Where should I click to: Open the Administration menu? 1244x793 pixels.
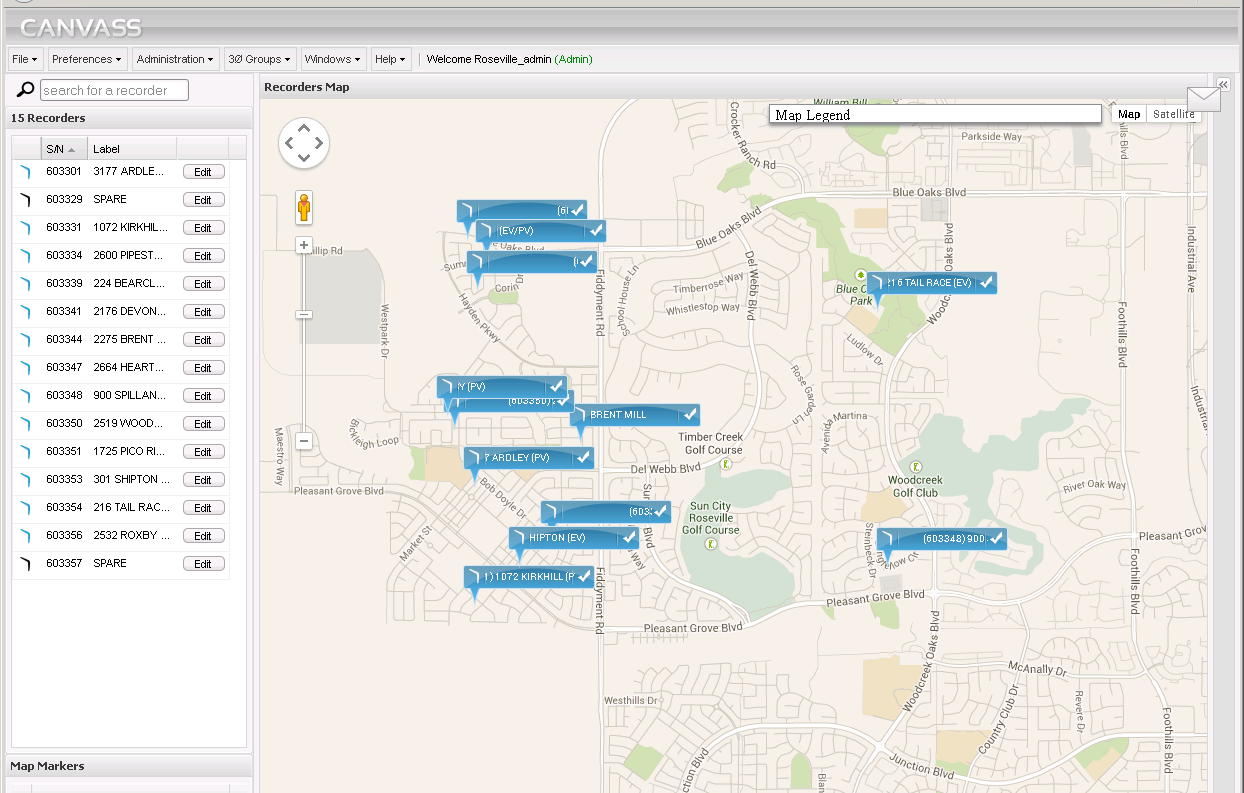(x=174, y=59)
